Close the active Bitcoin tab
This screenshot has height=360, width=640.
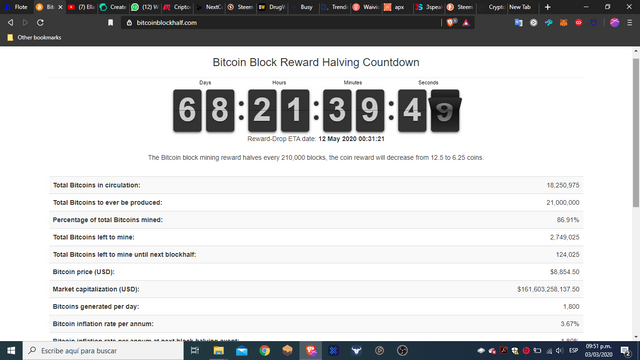[x=60, y=7]
